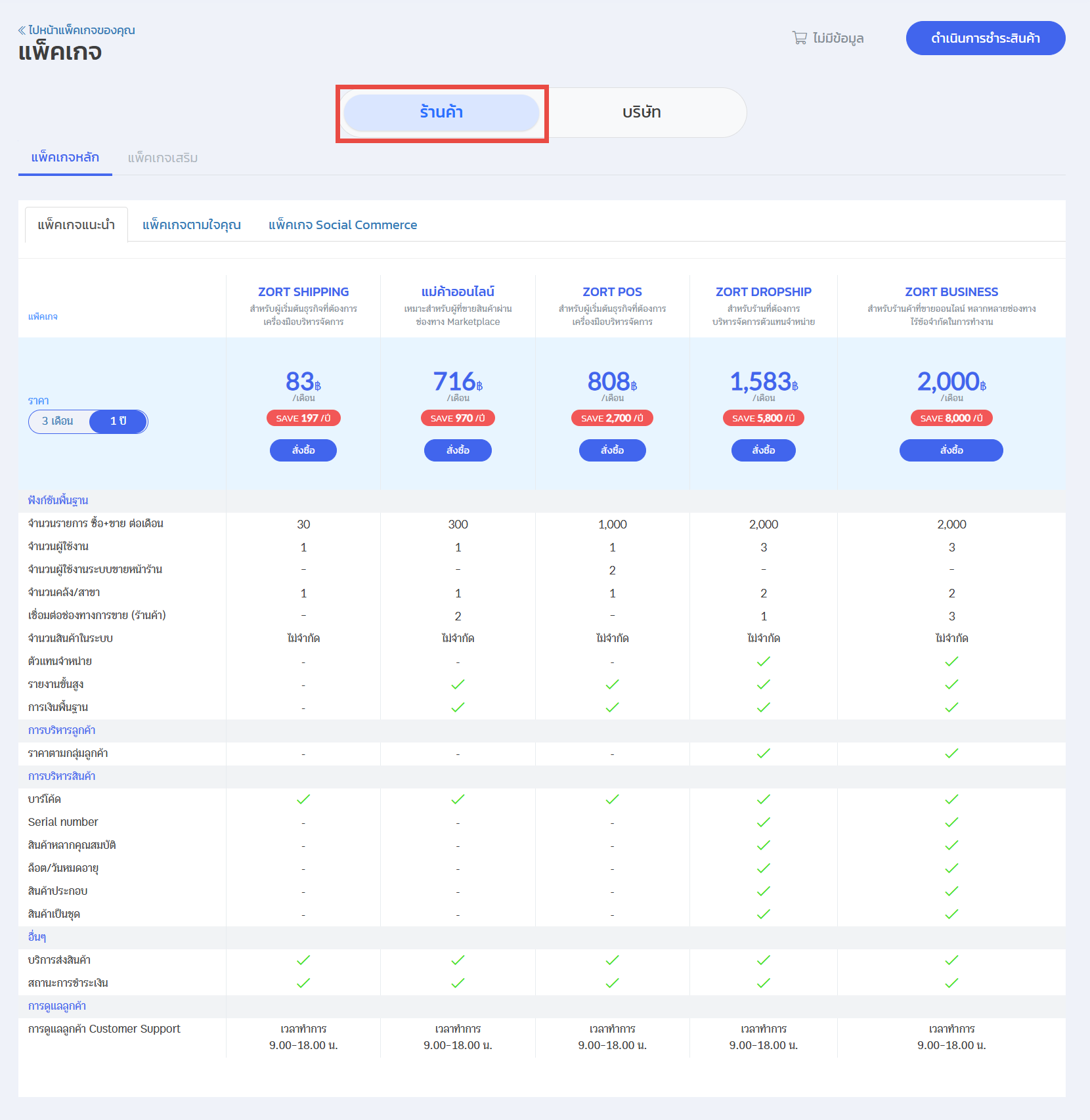Select the แพ็คเกจแนะนำ tab
Image resolution: width=1090 pixels, height=1120 pixels.
coord(76,225)
